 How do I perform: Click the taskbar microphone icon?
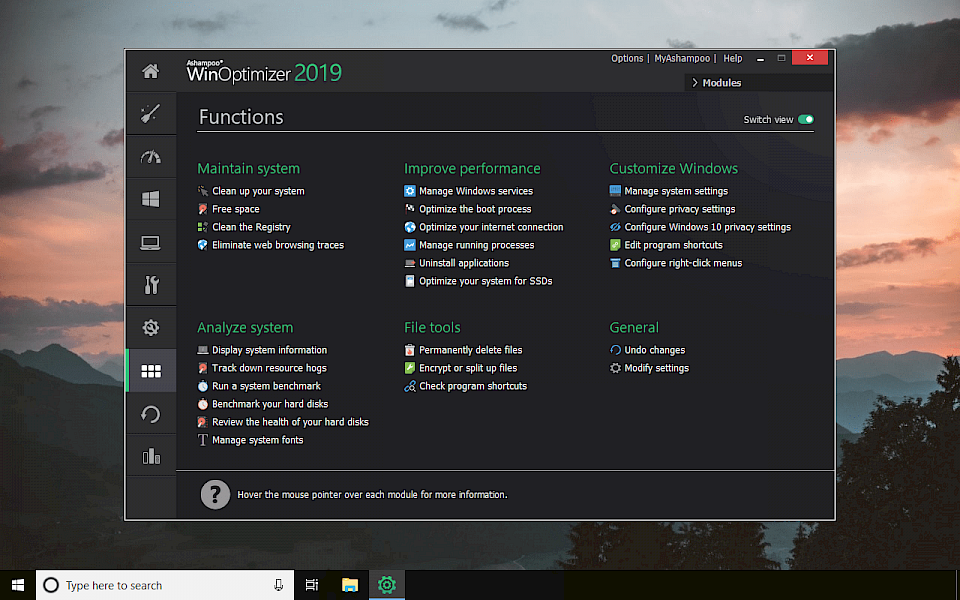279,585
